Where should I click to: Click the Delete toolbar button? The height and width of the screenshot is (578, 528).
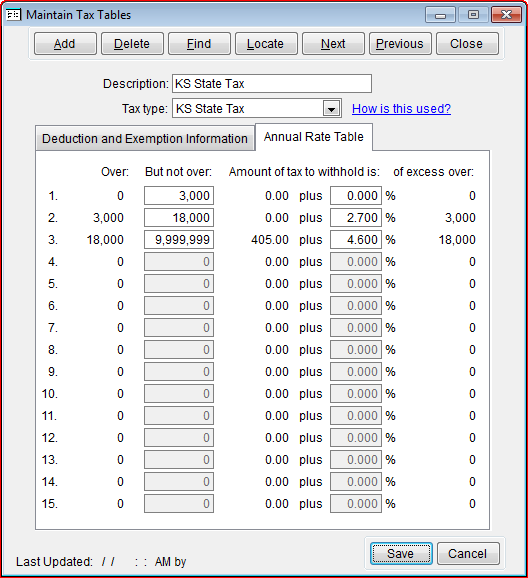(132, 43)
